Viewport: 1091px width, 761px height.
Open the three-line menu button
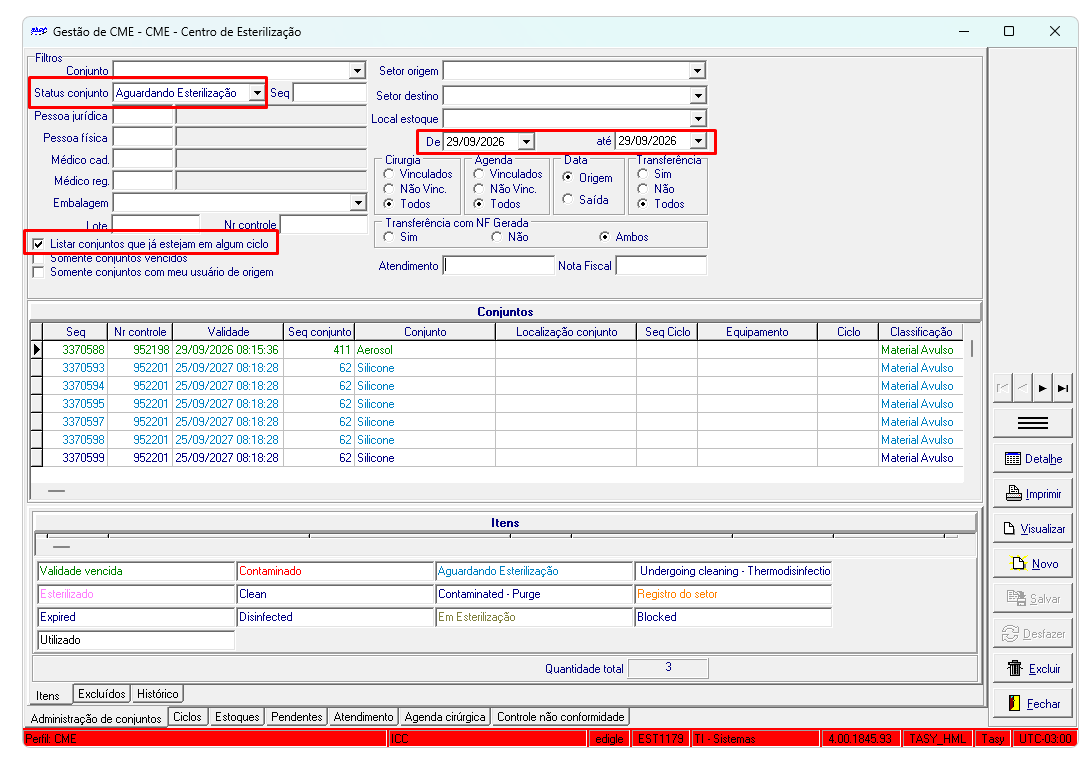tap(1033, 423)
